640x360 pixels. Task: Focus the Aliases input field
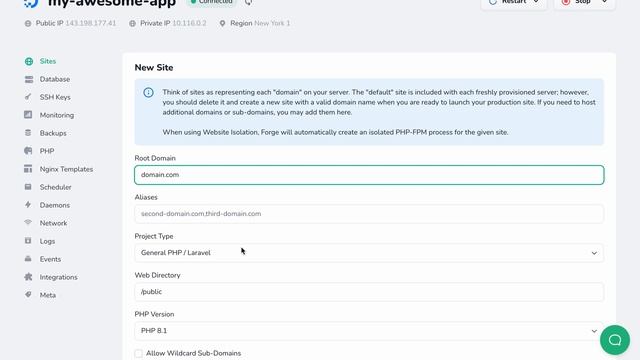[369, 213]
